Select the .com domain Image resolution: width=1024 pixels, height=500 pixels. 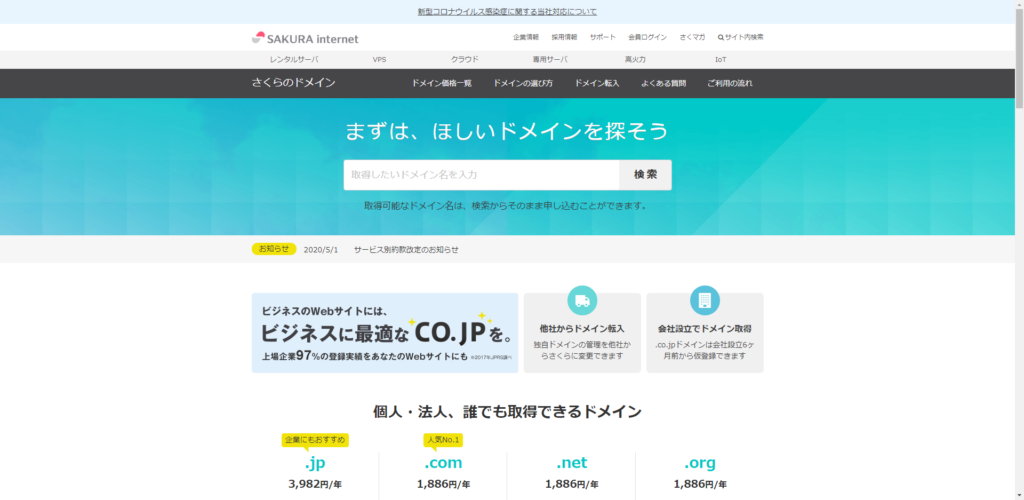point(443,463)
